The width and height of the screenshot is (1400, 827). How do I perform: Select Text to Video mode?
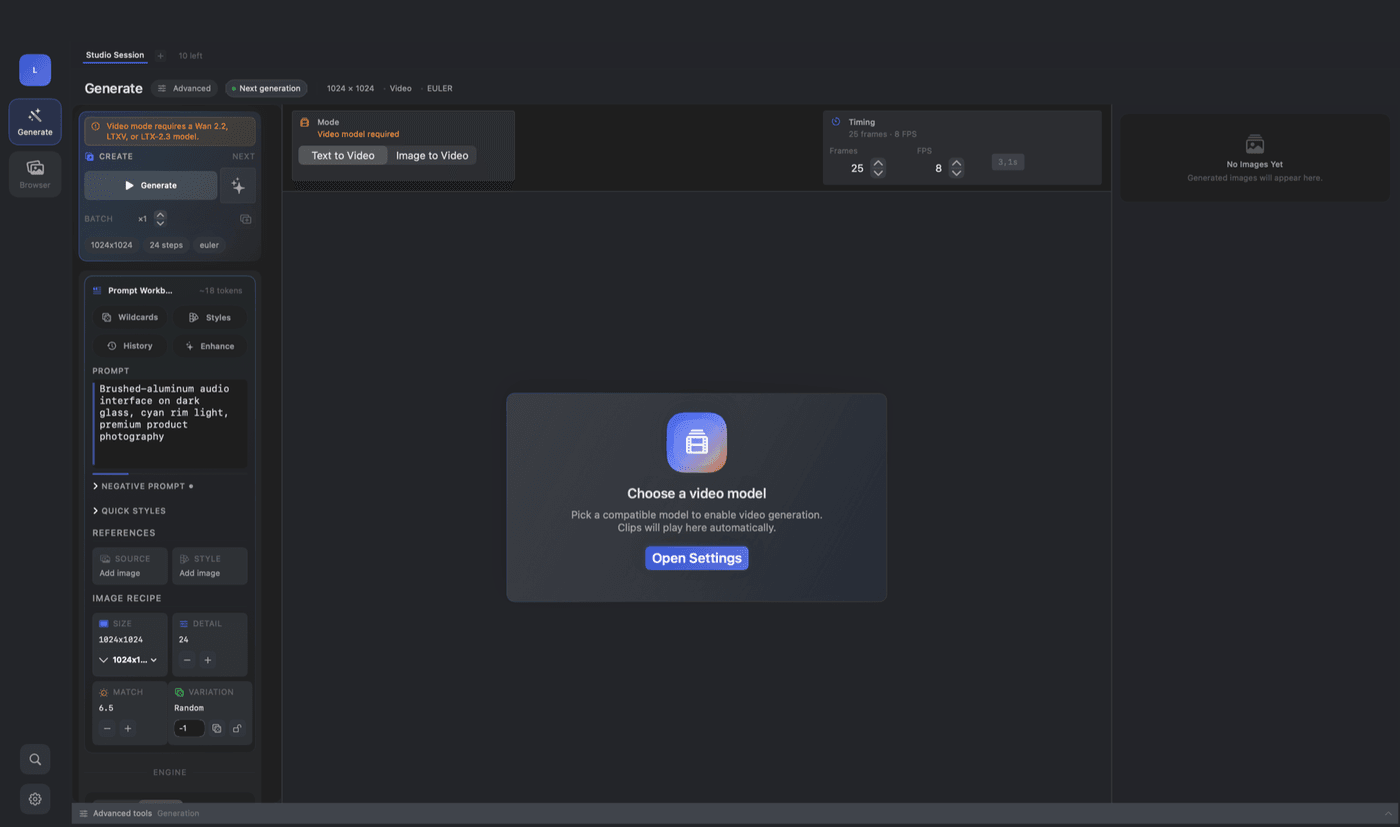click(x=343, y=156)
